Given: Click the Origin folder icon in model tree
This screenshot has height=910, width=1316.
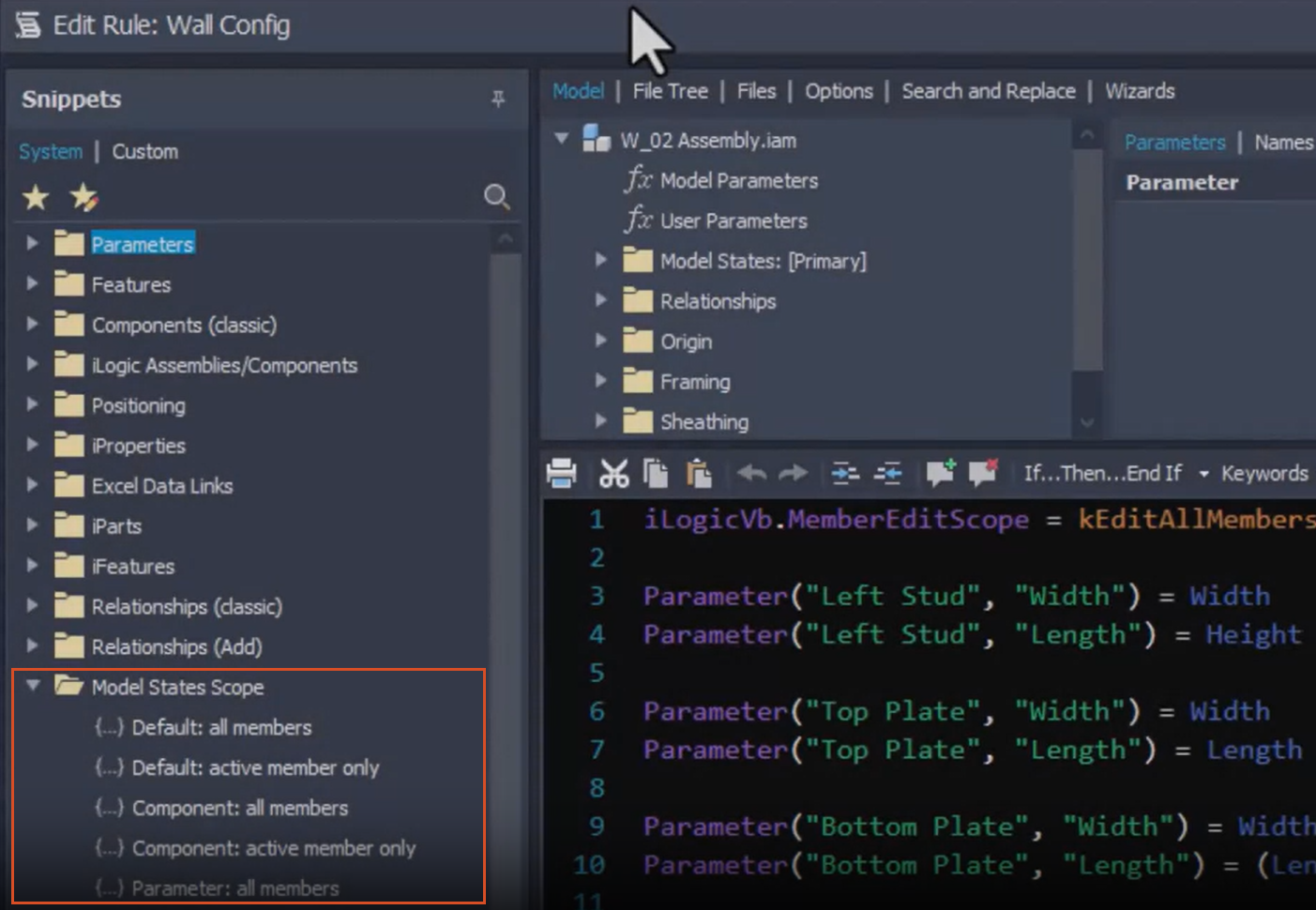Looking at the screenshot, I should [638, 341].
